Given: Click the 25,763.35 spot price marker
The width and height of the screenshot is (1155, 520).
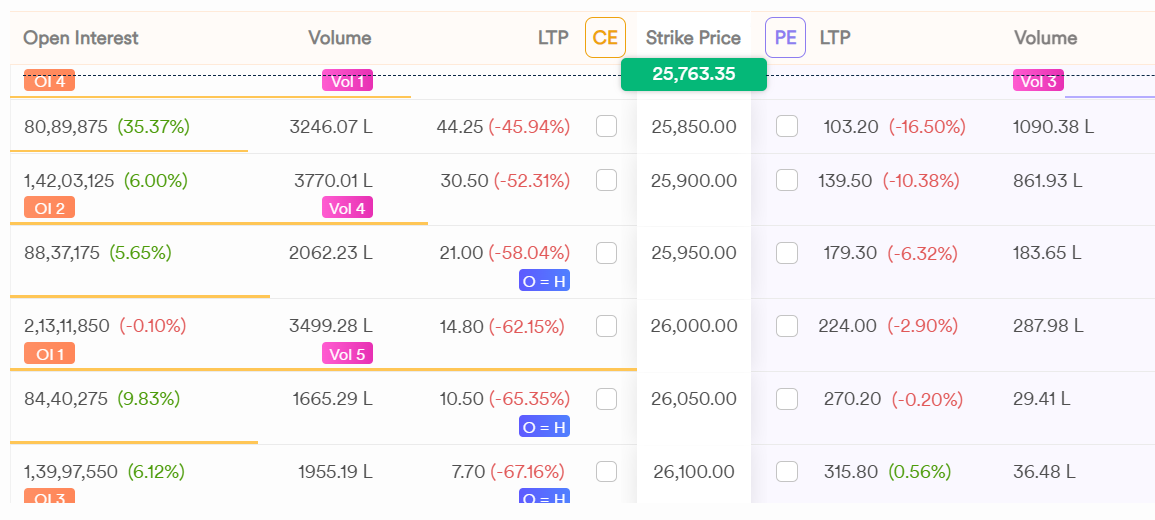Looking at the screenshot, I should pyautogui.click(x=693, y=74).
